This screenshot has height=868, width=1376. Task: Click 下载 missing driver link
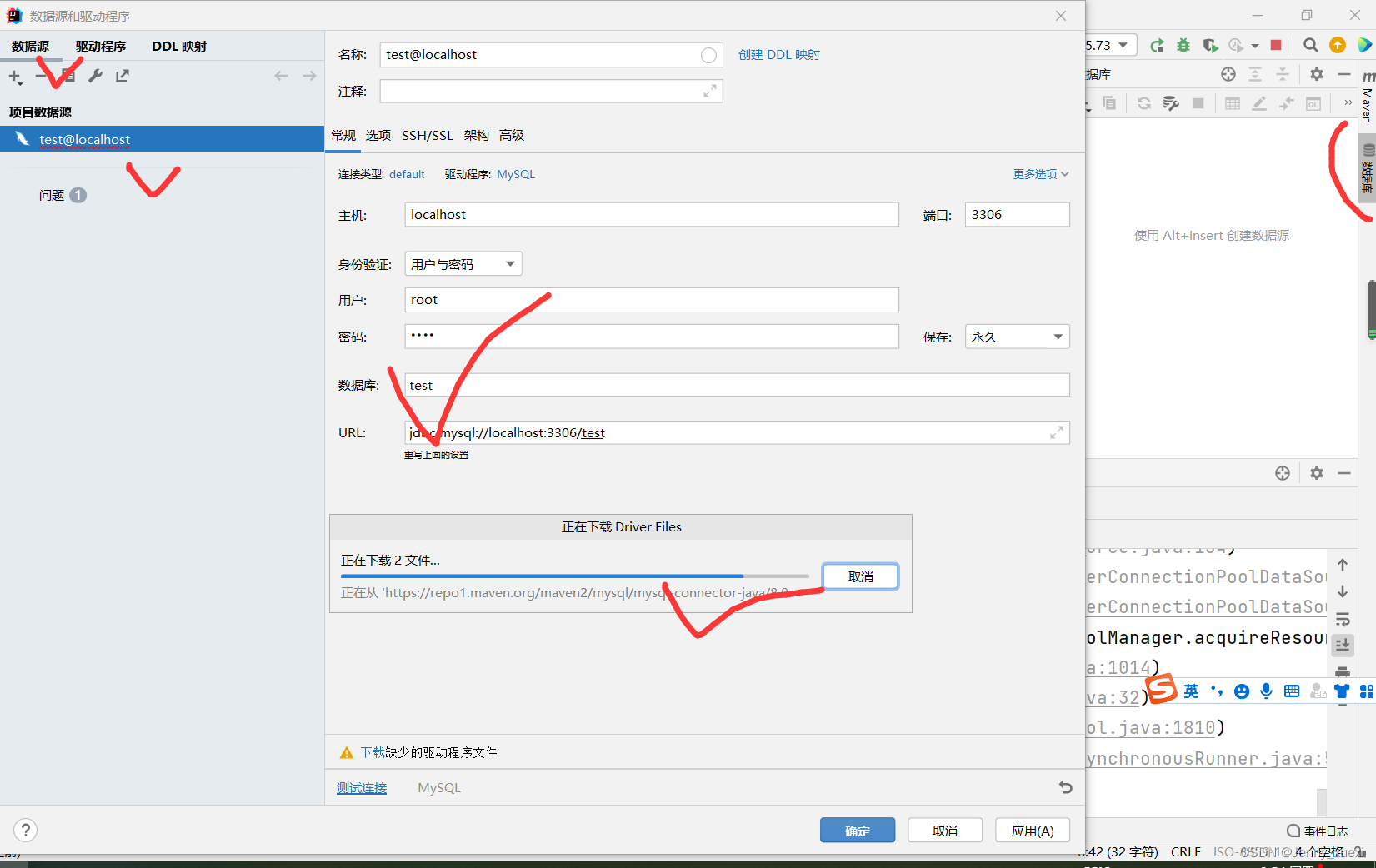pos(373,752)
